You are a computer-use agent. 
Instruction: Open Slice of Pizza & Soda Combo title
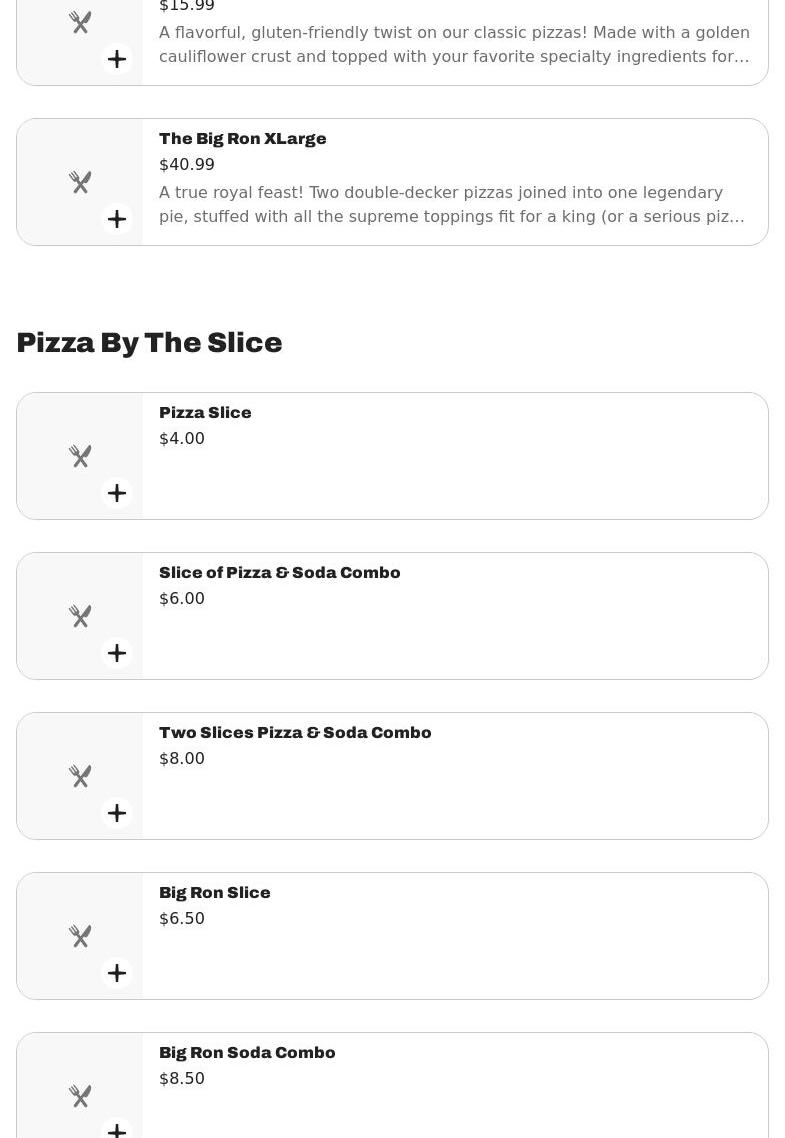(x=279, y=573)
